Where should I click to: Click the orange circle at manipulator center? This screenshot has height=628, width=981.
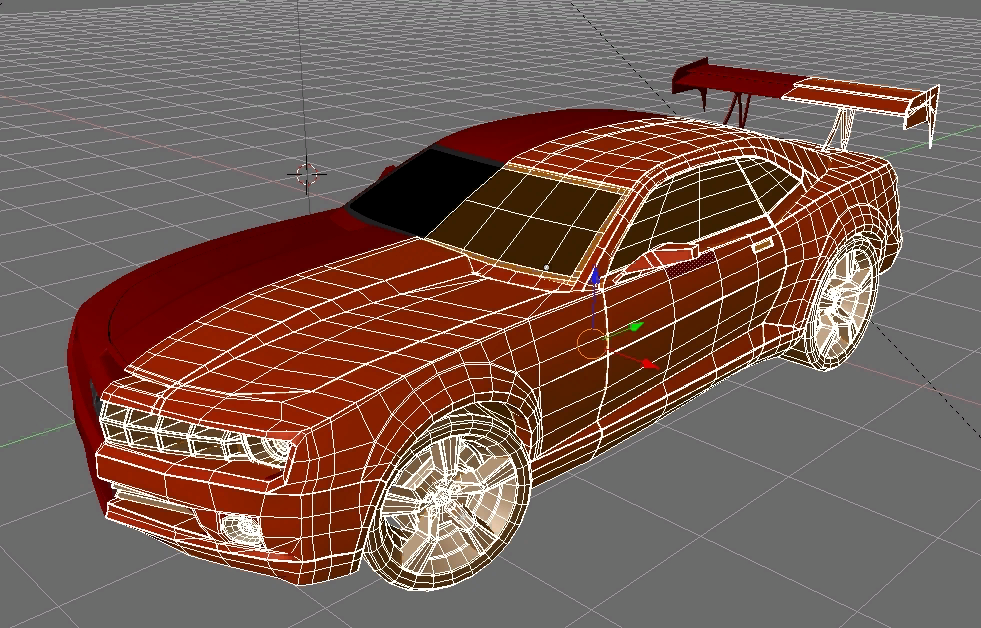click(x=592, y=344)
